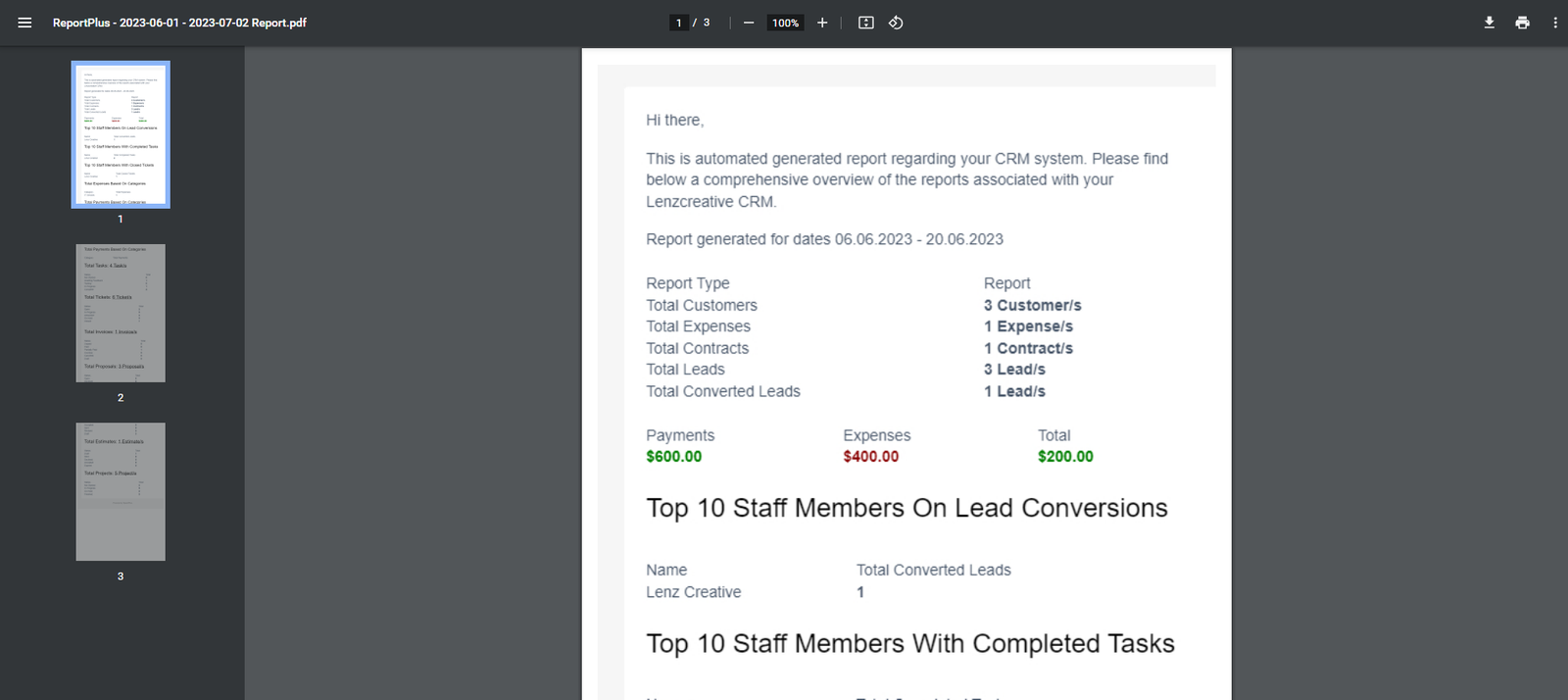Click the Lenz Creative staff name
Image resolution: width=1568 pixels, height=700 pixels.
693,592
